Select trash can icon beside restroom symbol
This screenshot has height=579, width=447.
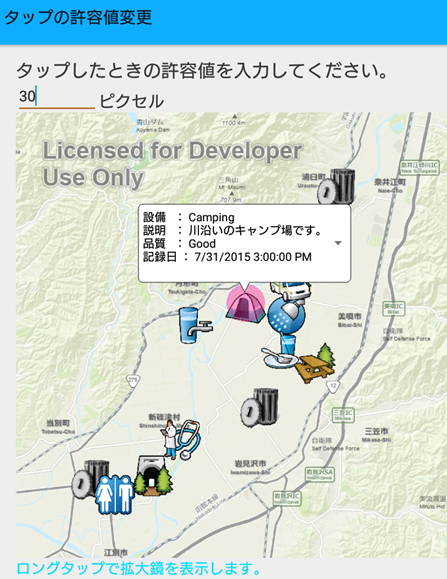click(90, 480)
